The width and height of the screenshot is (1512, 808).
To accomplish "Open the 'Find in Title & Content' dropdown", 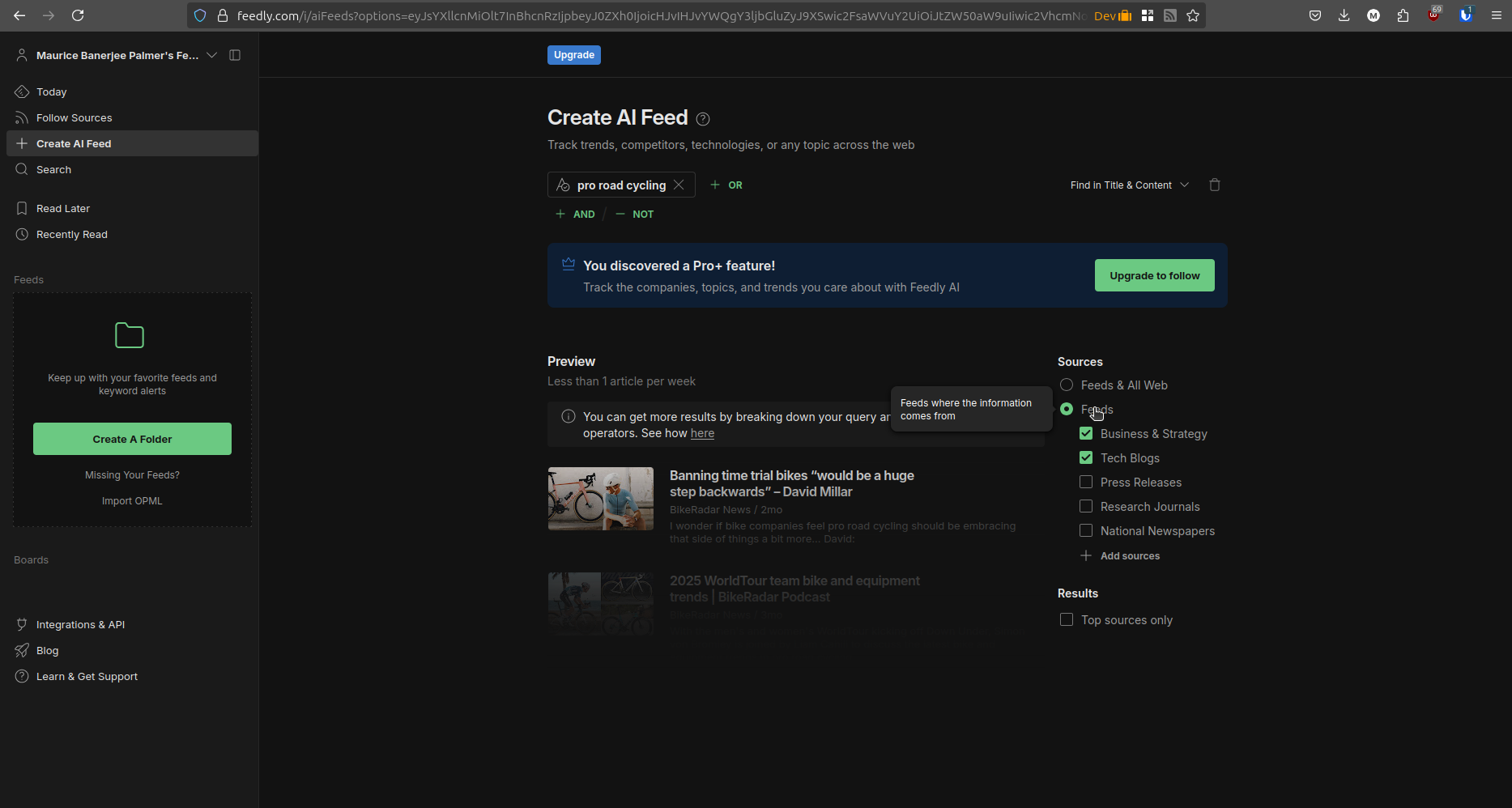I will click(1129, 185).
